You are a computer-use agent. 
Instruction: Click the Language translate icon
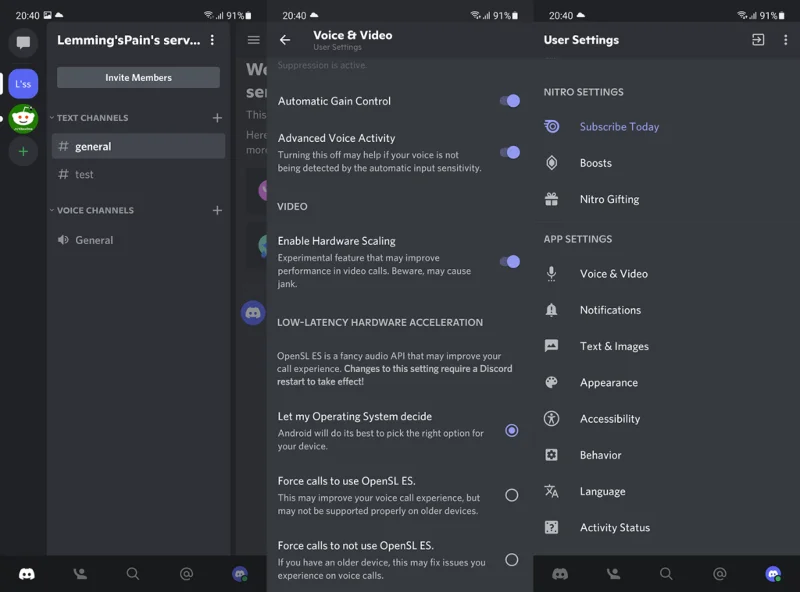[x=552, y=491]
